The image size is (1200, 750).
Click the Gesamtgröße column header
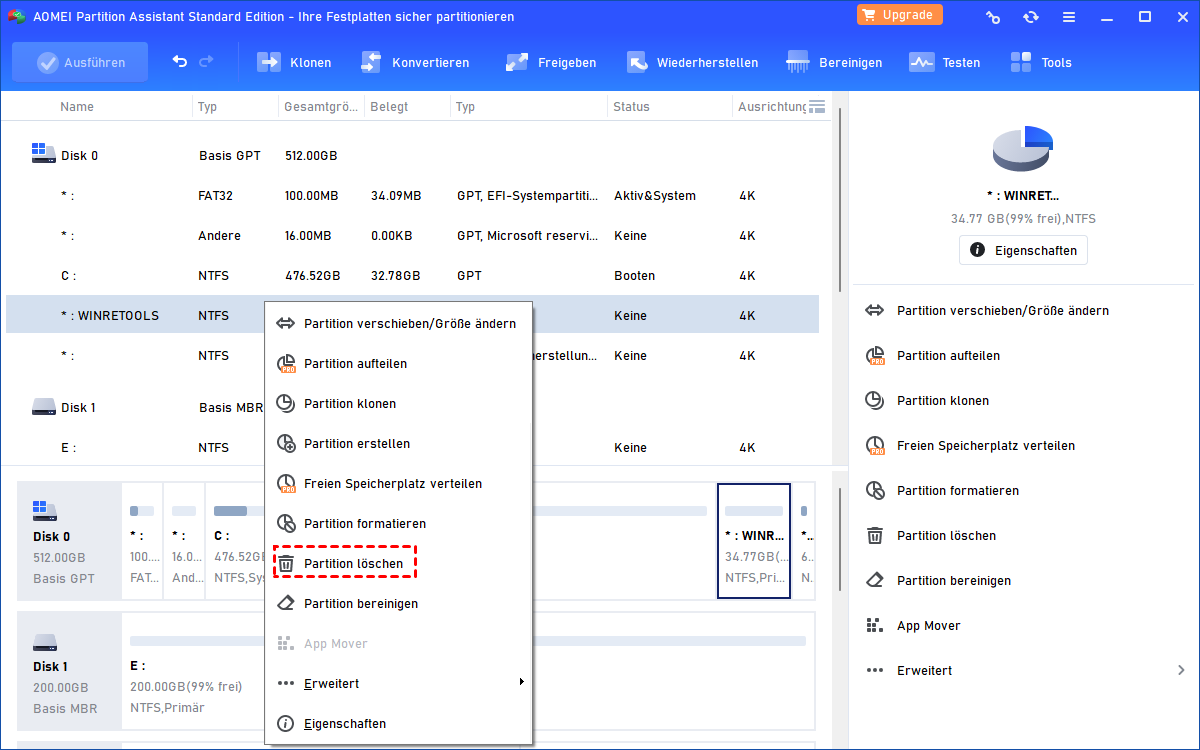[323, 107]
